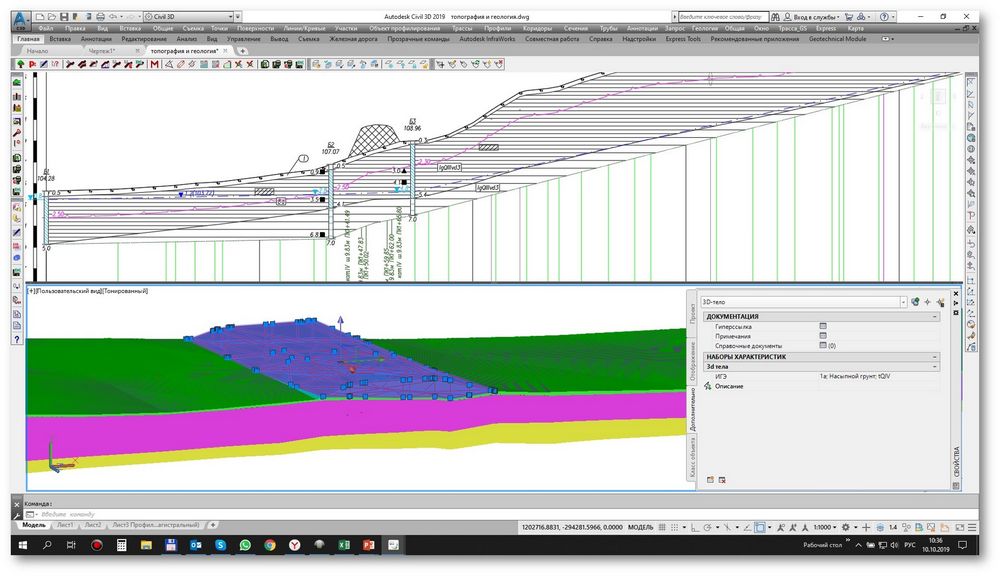The height and width of the screenshot is (576, 1000).
Task: Click the Примечания notes icon
Action: 823,336
